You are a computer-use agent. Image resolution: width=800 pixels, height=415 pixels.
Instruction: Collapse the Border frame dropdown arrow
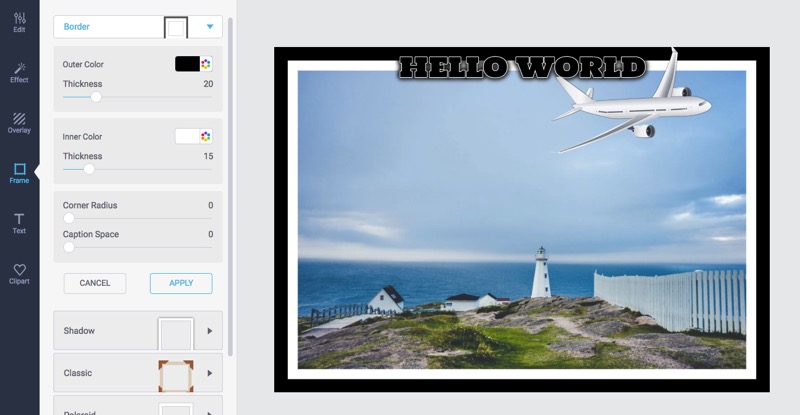[x=210, y=27]
